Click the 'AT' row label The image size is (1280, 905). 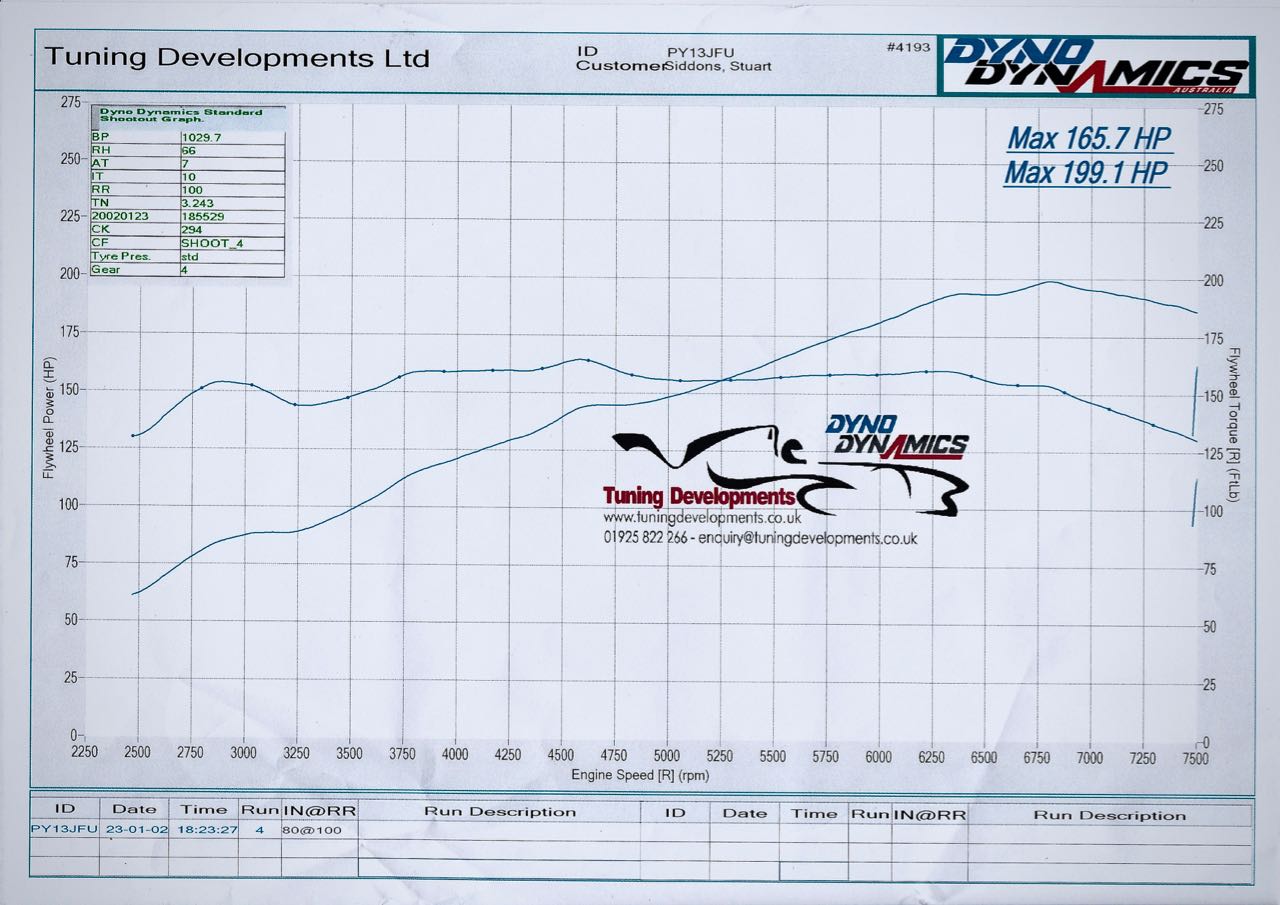click(99, 163)
